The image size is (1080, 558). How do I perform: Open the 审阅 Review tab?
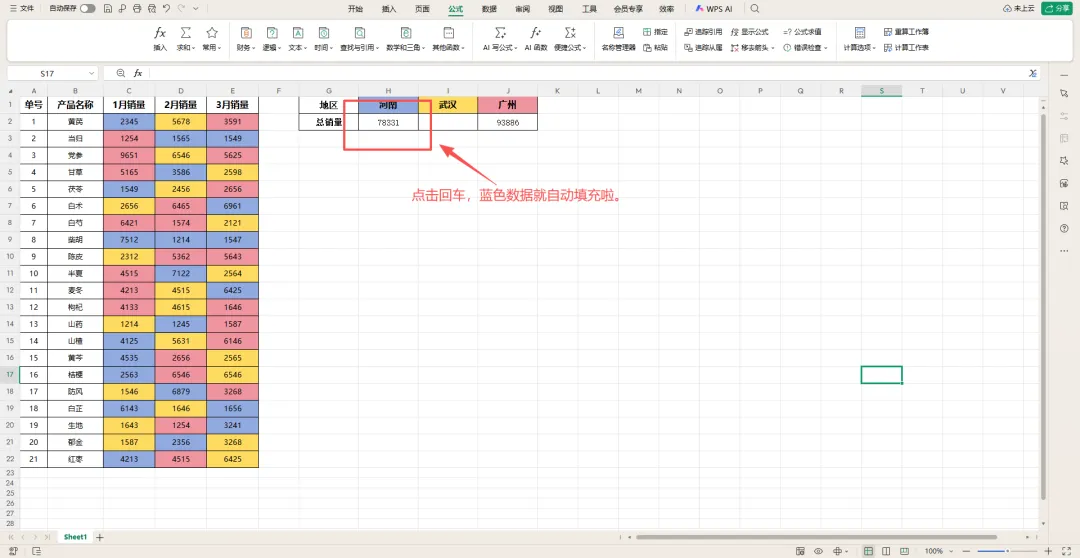pyautogui.click(x=523, y=9)
